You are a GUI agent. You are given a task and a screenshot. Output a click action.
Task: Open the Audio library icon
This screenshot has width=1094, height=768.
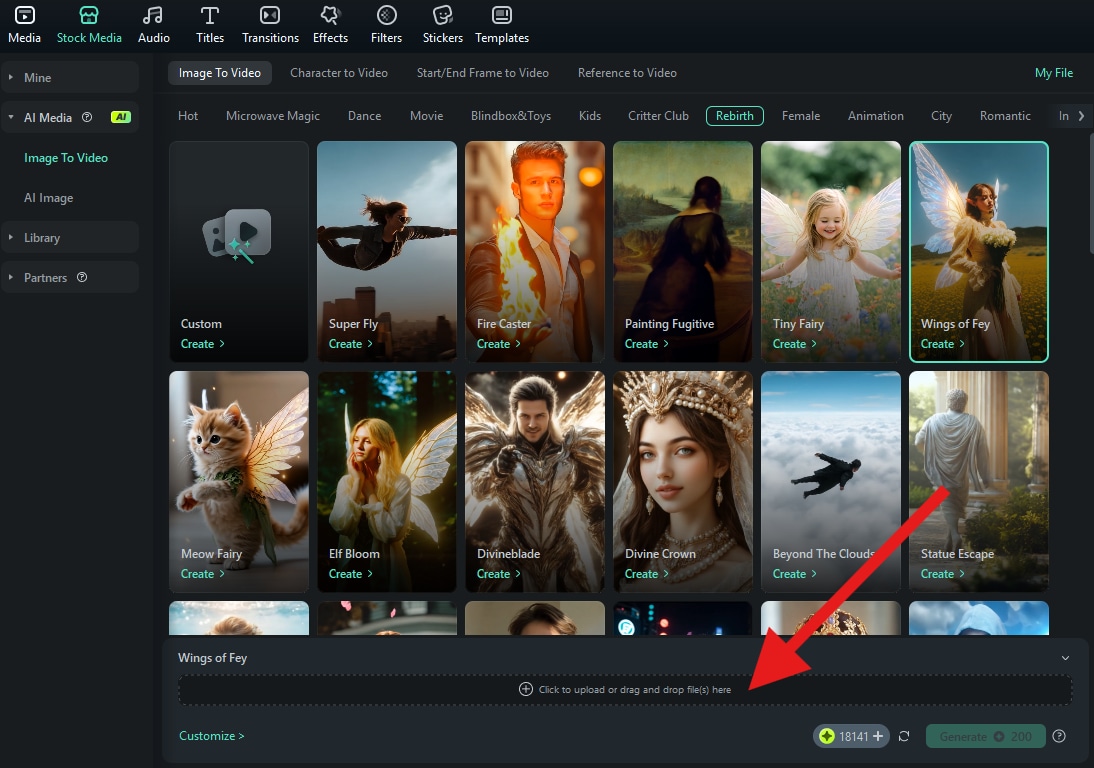153,15
